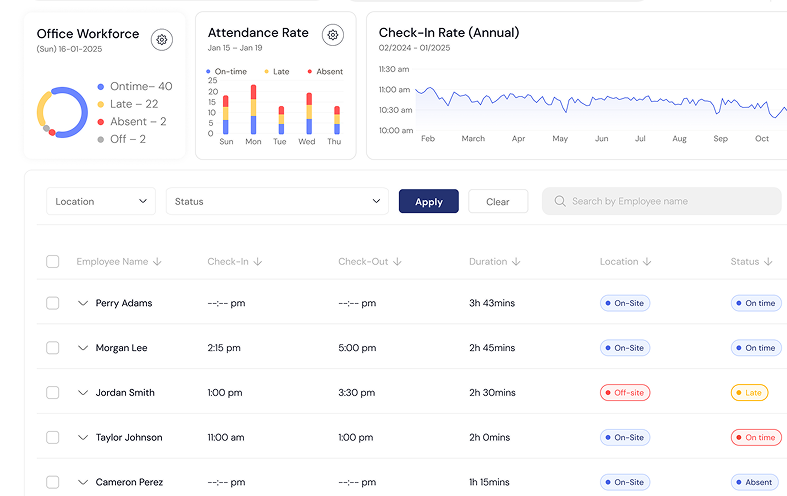
Task: Check the Cameron Perez row checkbox
Action: (x=53, y=482)
